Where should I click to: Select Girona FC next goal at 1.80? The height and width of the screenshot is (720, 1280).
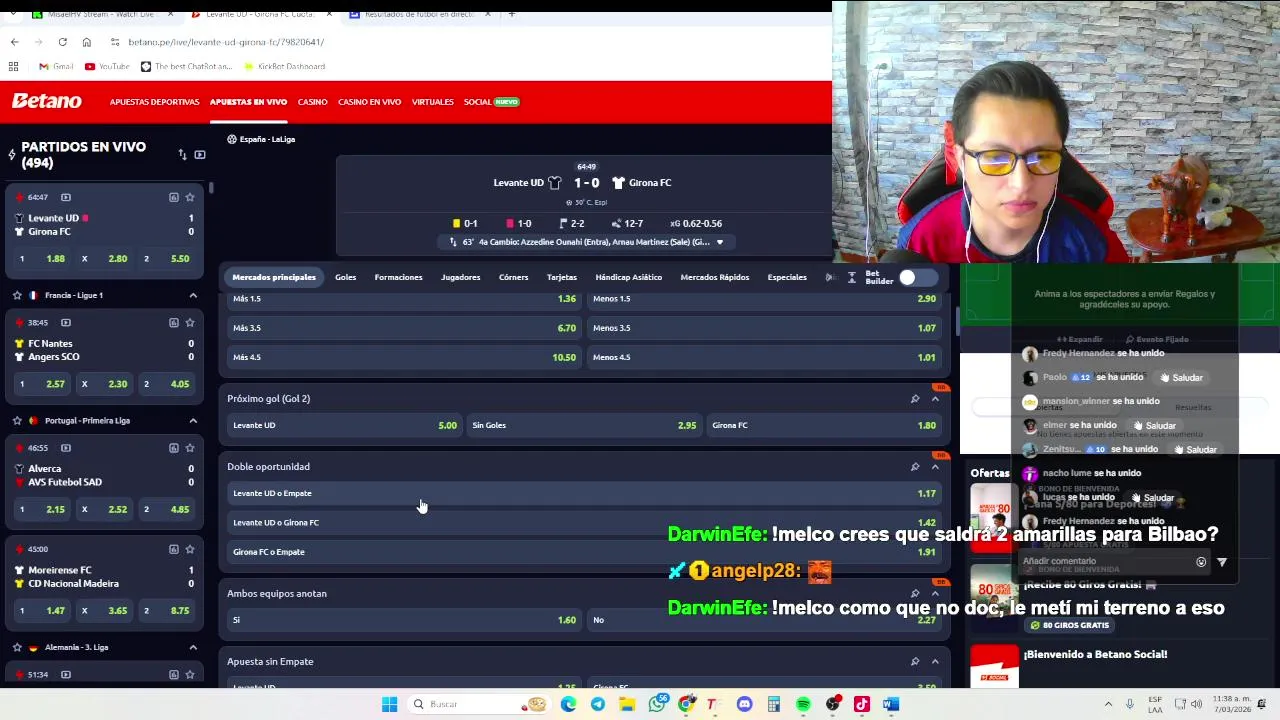[824, 425]
